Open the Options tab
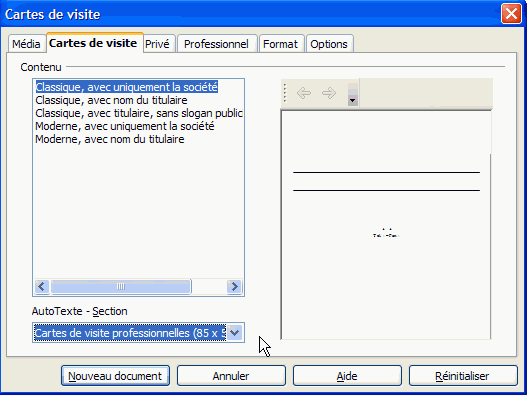Screen dimensions: 527x396 point(329,44)
